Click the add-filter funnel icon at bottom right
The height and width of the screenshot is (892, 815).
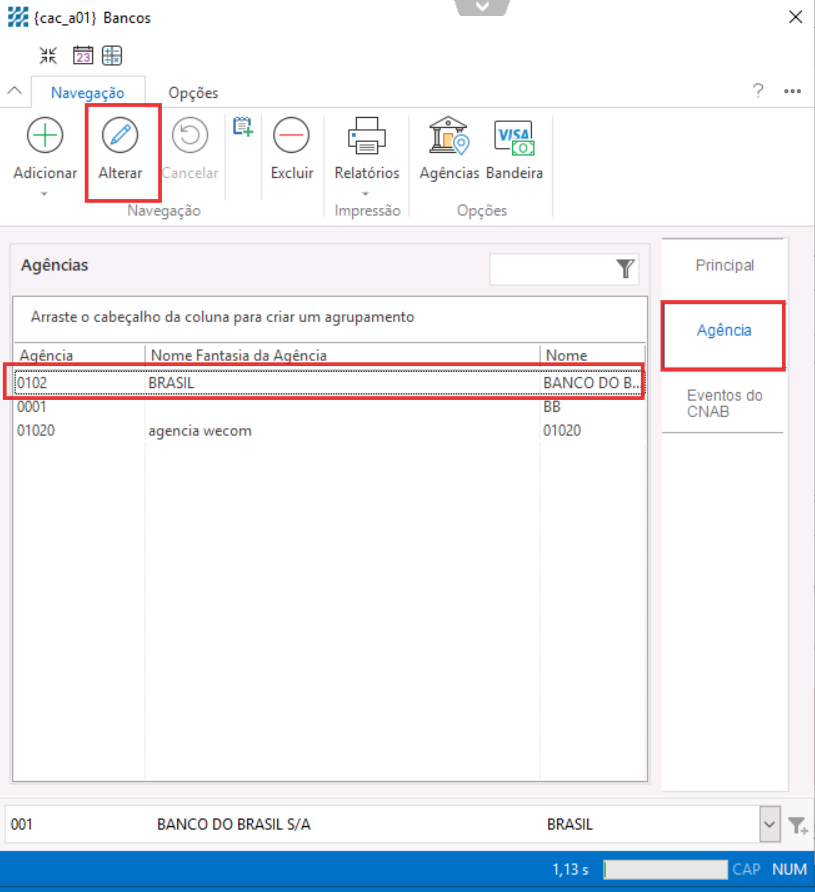[798, 825]
